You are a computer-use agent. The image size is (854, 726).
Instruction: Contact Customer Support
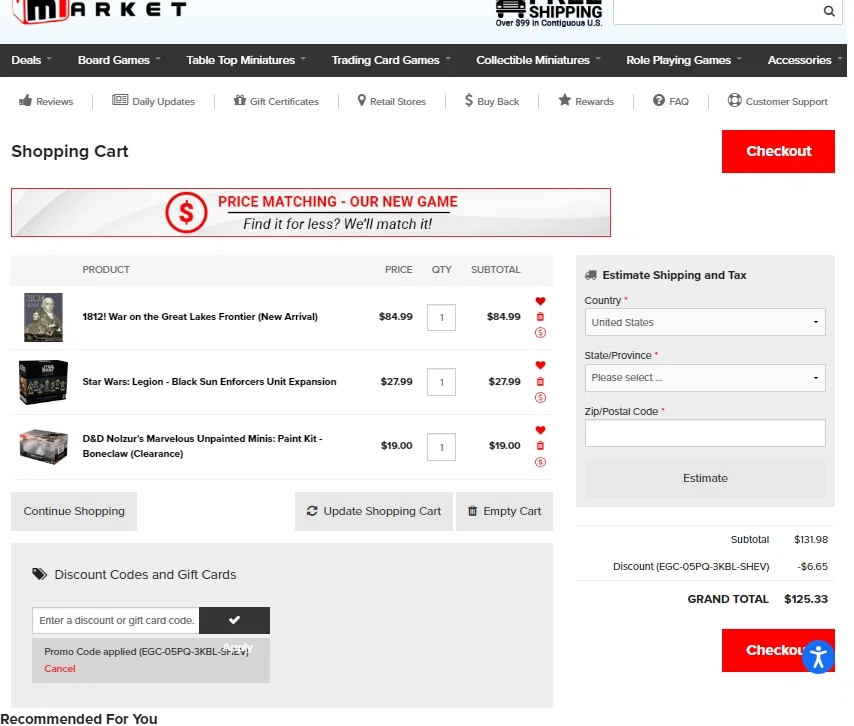point(777,101)
